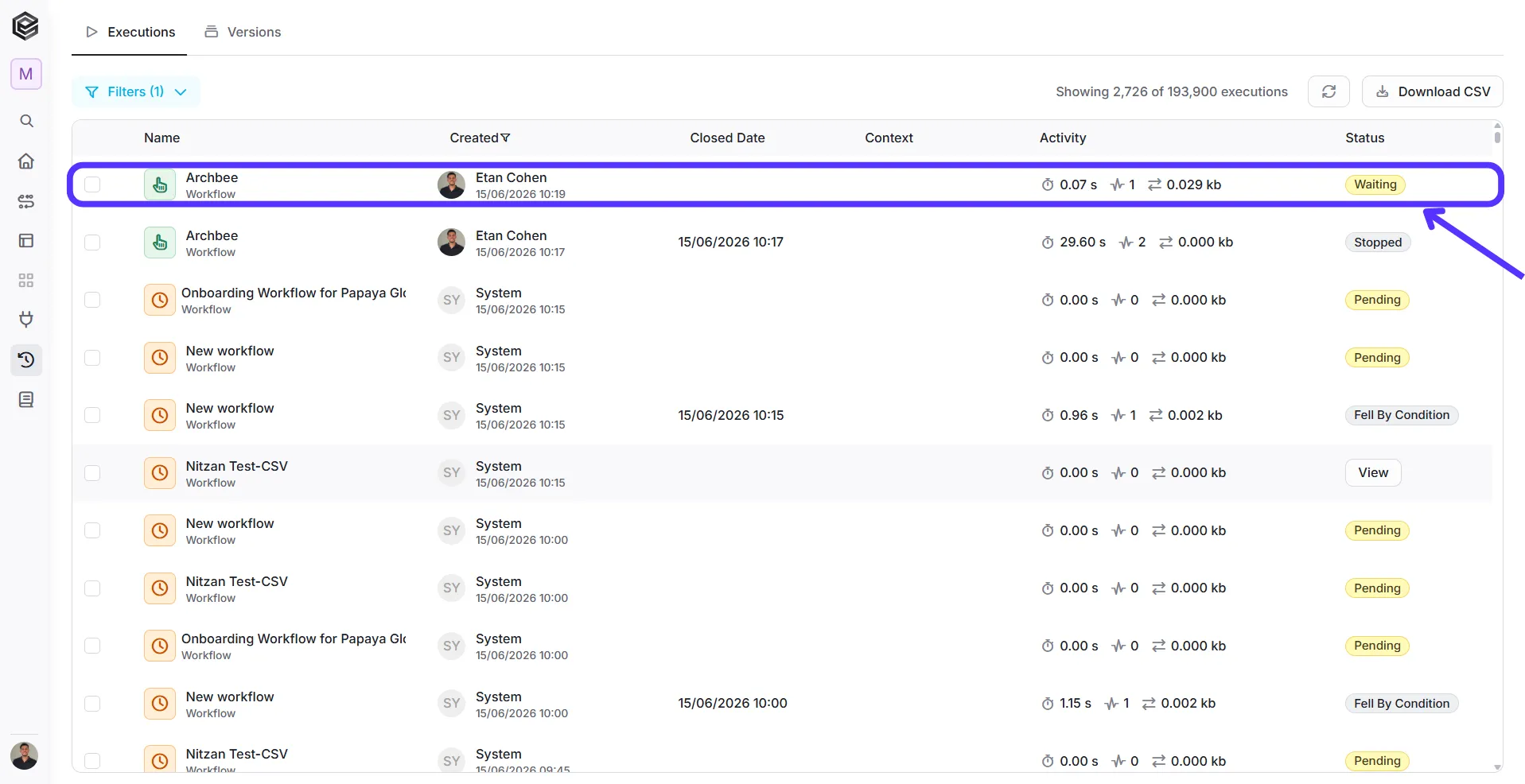Viewport: 1525px width, 784px height.
Task: Click the Closed Date column header
Action: point(727,138)
